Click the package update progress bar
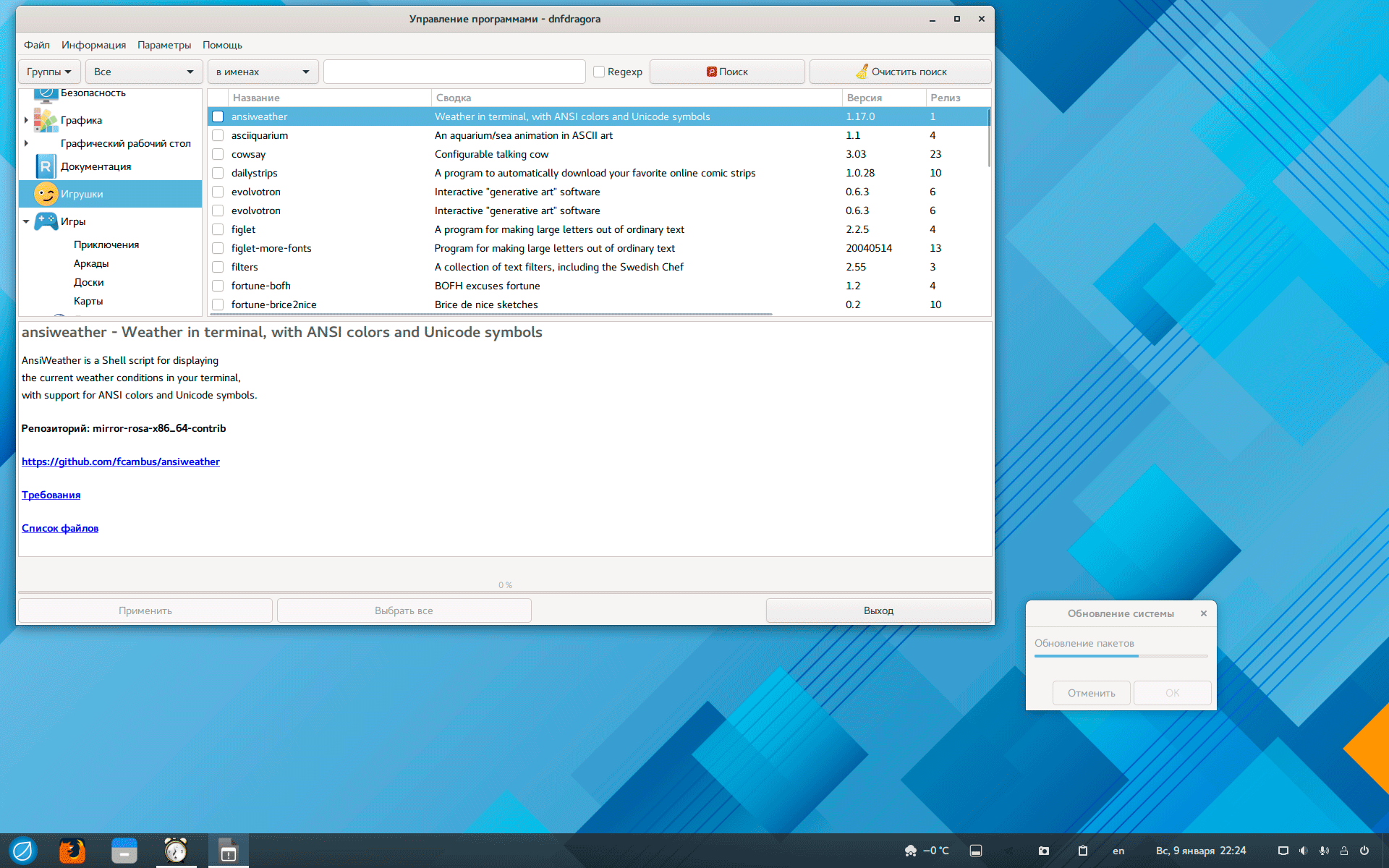 1121,656
